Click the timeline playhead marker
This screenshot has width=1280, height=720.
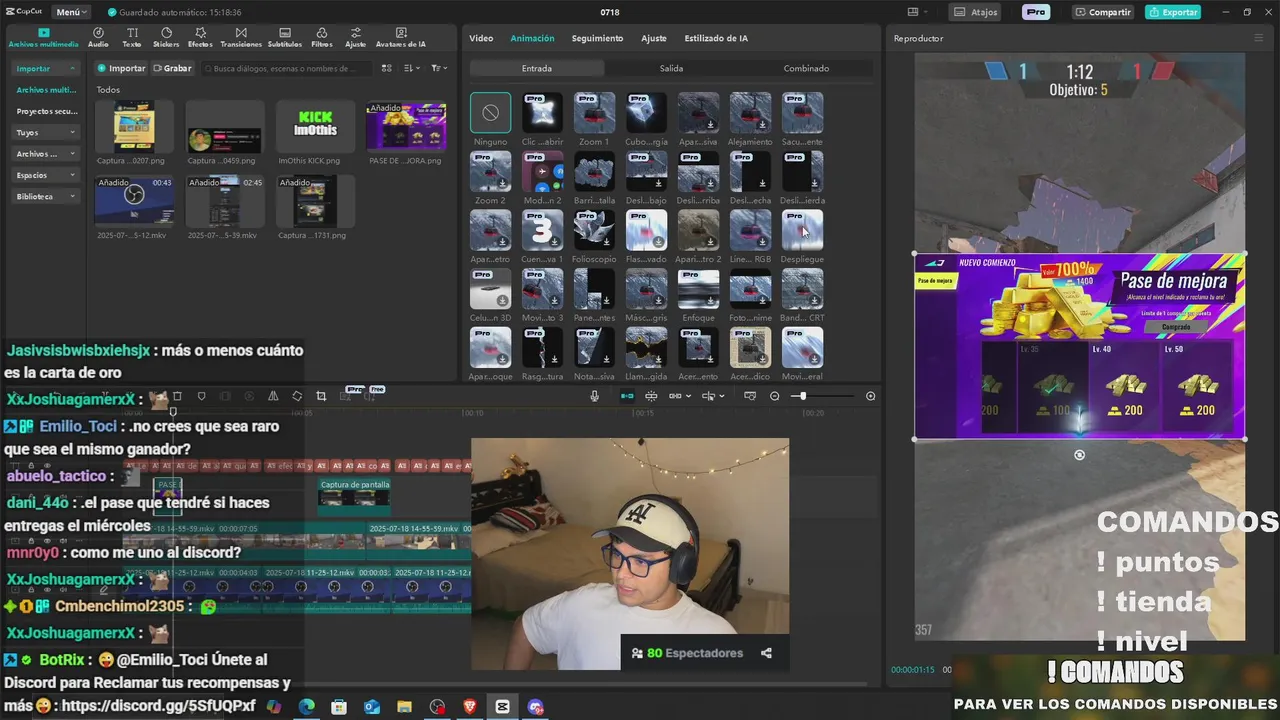[173, 411]
